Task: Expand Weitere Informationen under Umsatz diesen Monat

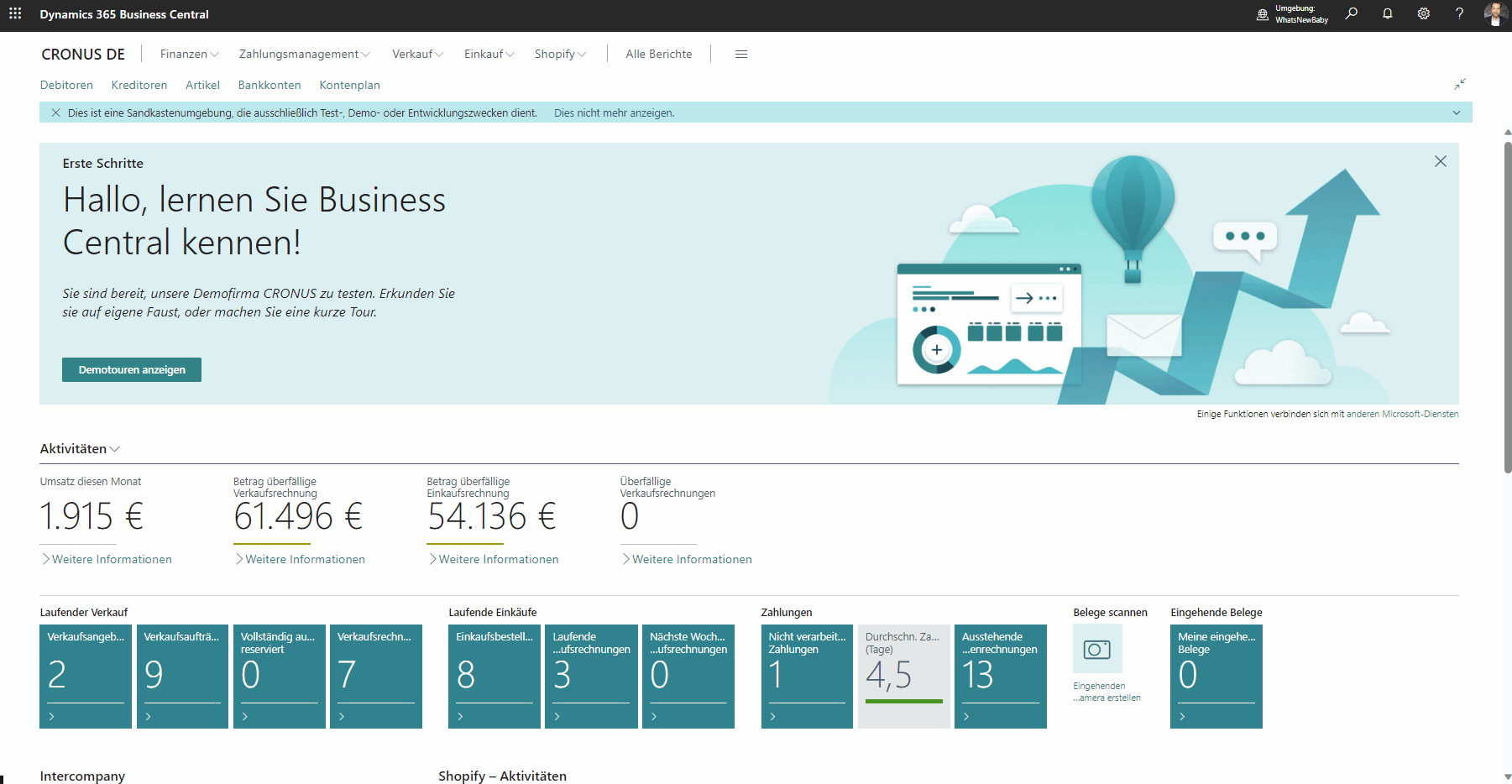Action: click(107, 559)
